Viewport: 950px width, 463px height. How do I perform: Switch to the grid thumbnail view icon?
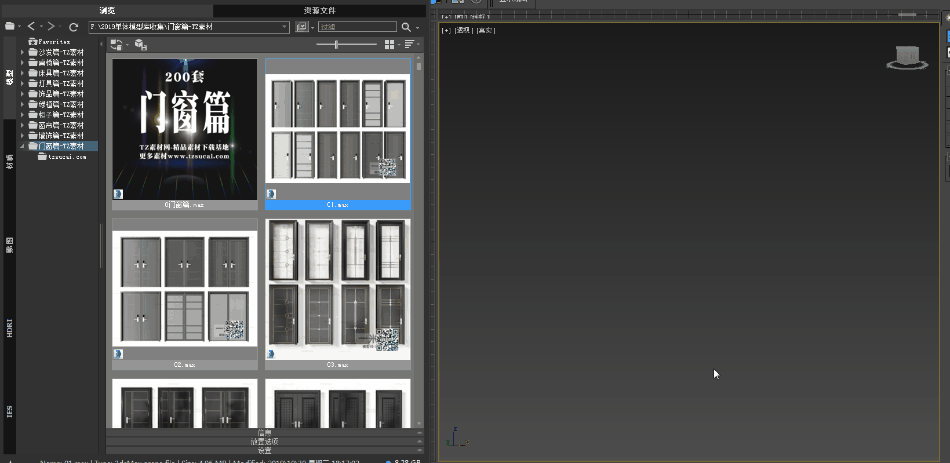(389, 44)
